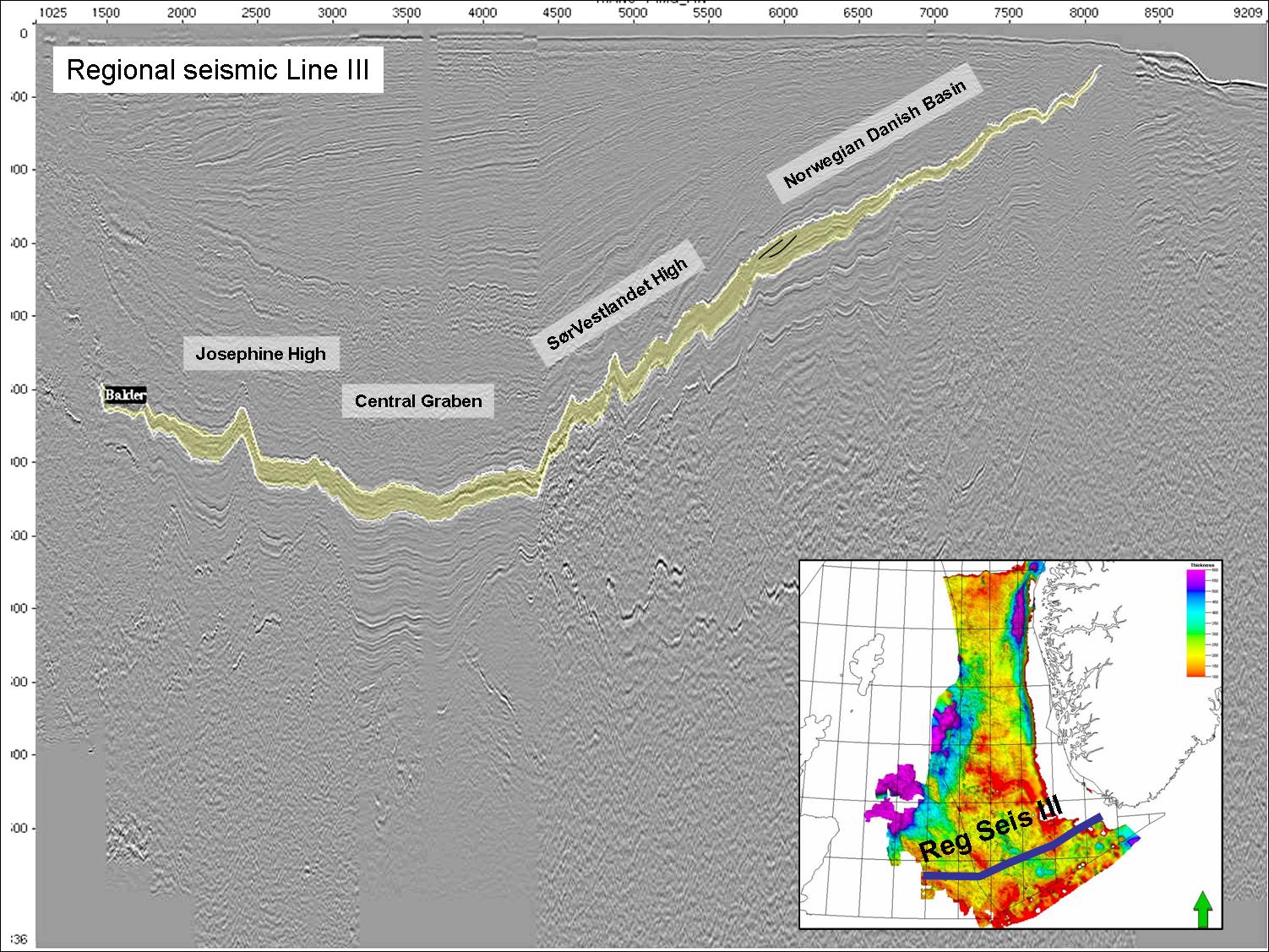Click the 'Thickness' legend title in inset
Viewport: 1269px width, 952px height.
[x=1201, y=563]
